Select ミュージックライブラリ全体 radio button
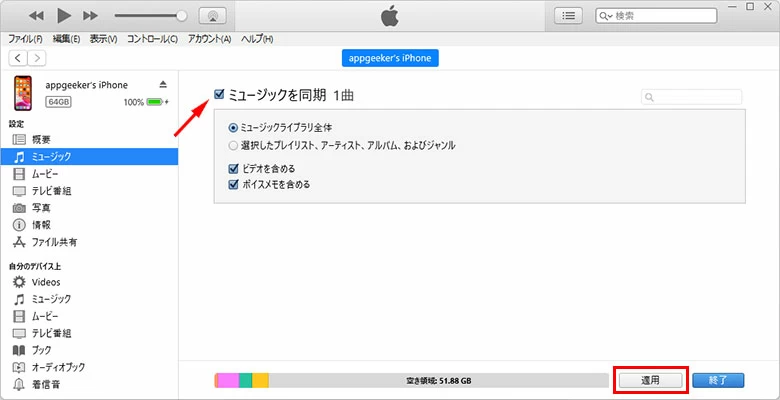 click(233, 128)
